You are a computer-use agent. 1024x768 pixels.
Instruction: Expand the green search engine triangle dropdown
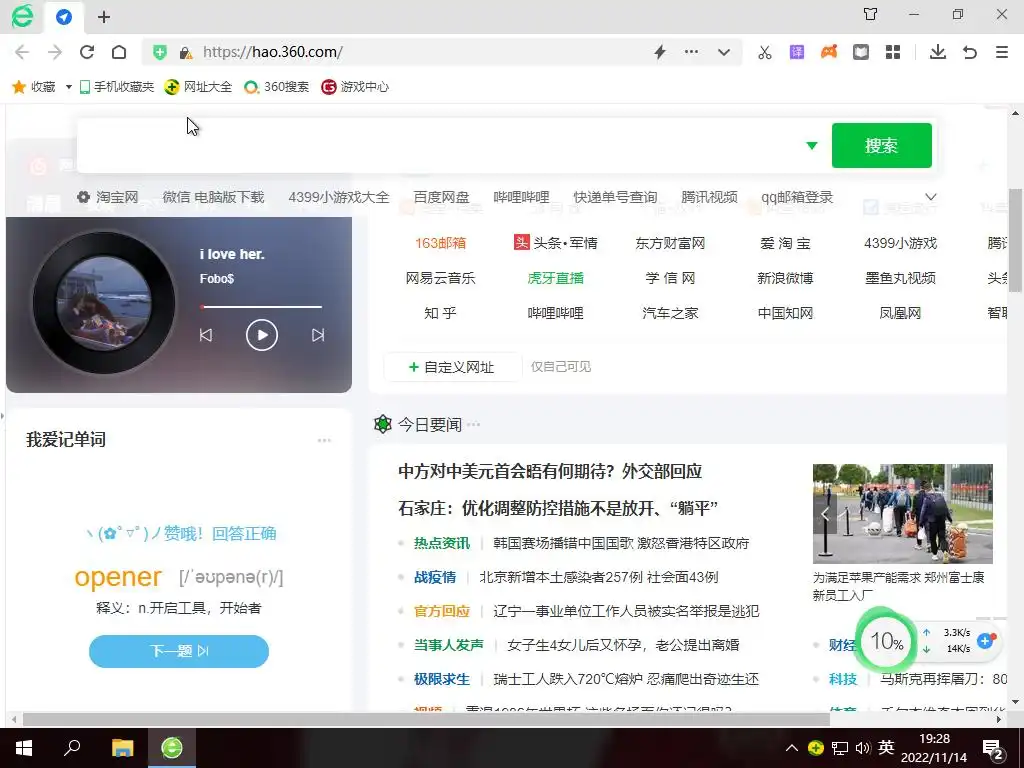(x=812, y=146)
